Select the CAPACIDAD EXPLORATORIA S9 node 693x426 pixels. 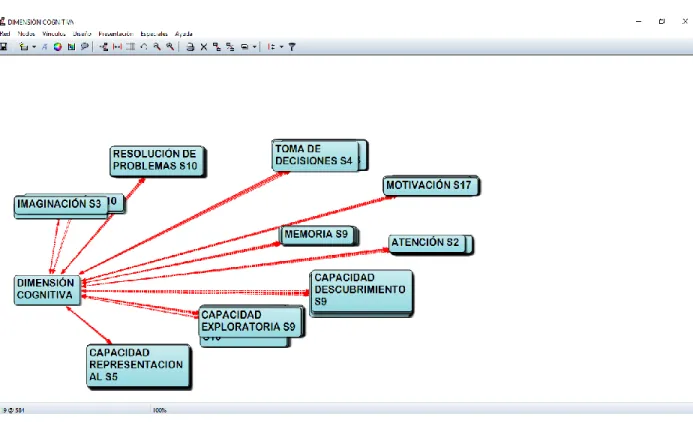pos(250,321)
